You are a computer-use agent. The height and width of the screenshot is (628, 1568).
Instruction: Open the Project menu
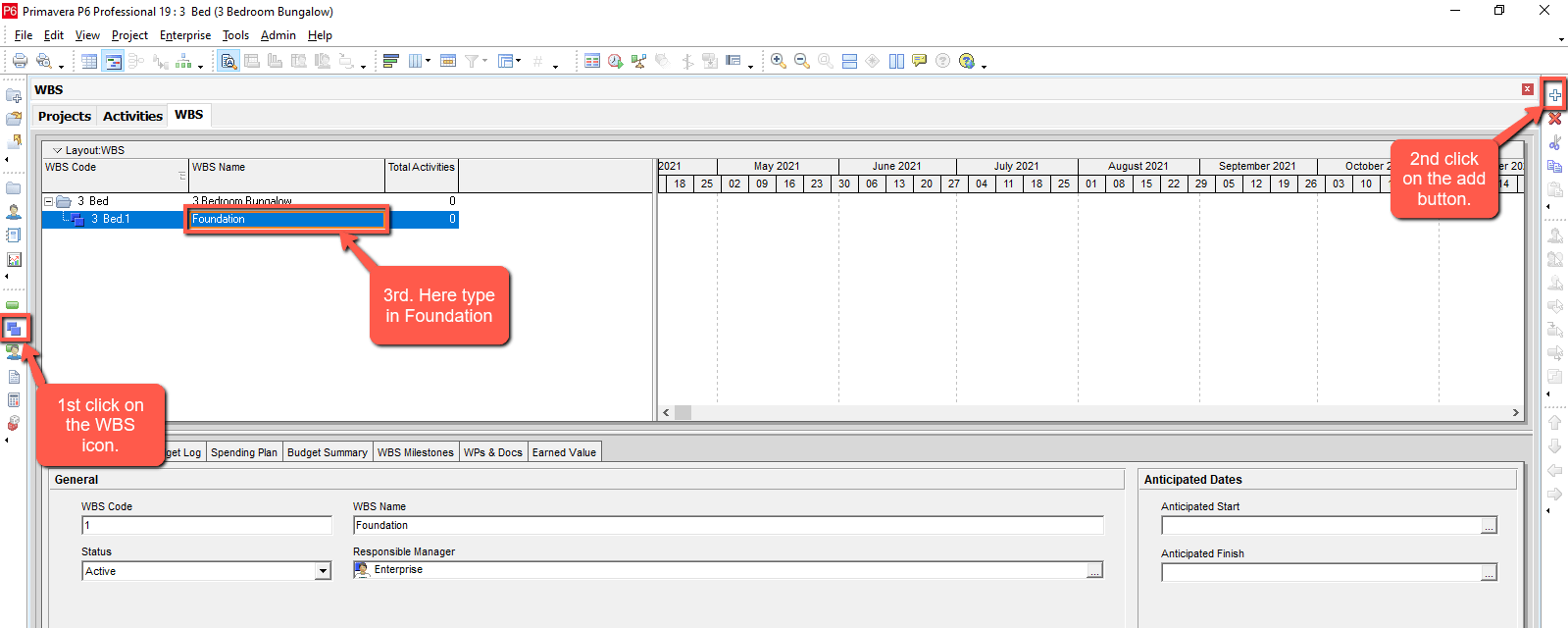129,35
